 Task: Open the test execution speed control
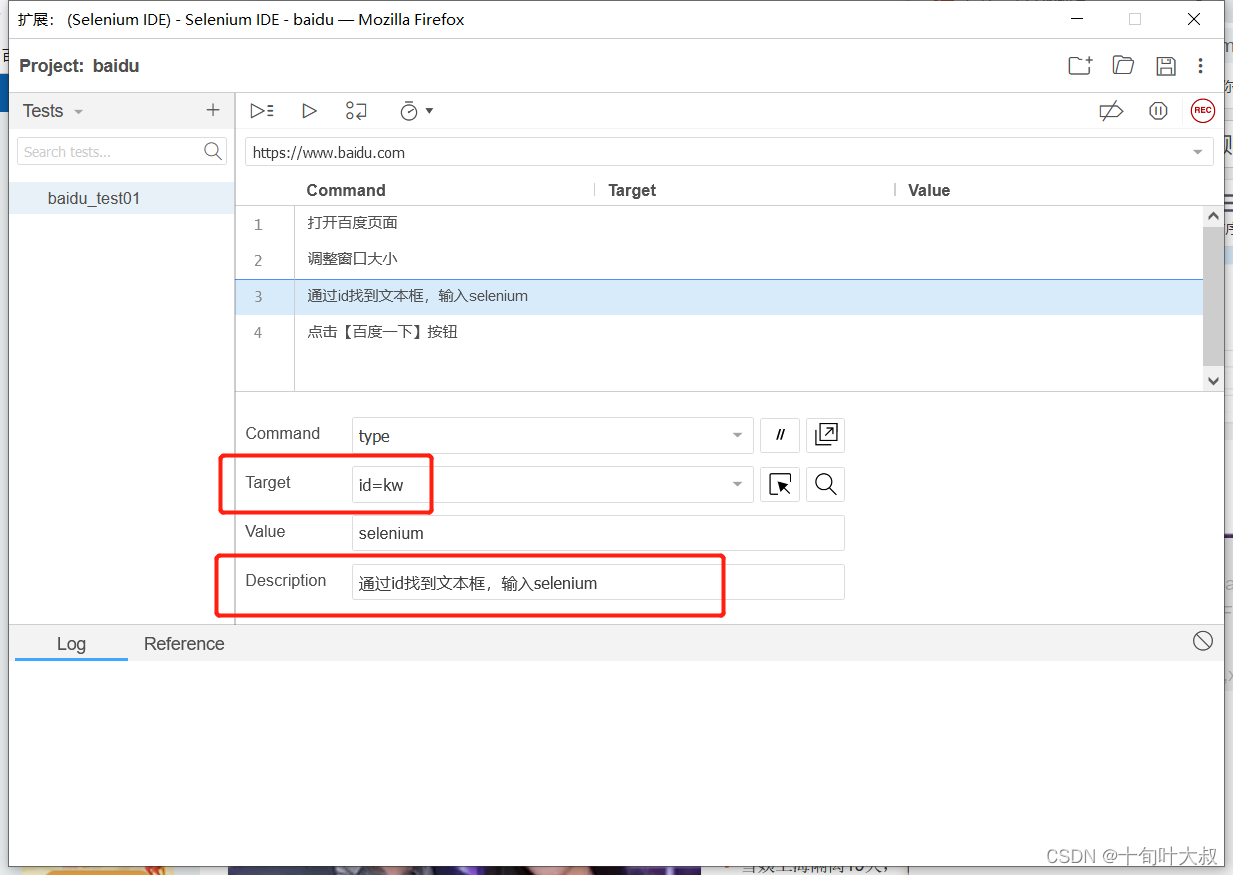point(416,111)
